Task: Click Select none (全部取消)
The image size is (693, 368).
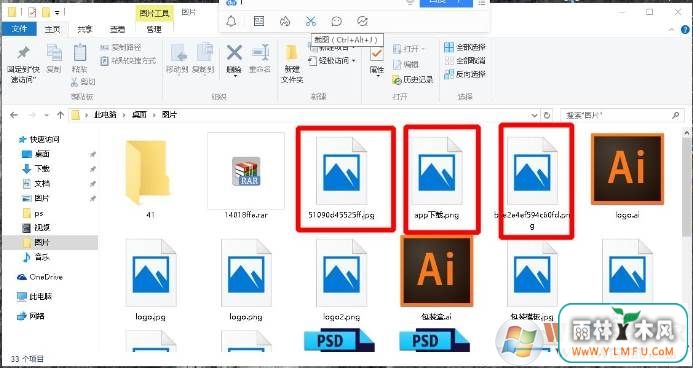Action: pos(465,61)
